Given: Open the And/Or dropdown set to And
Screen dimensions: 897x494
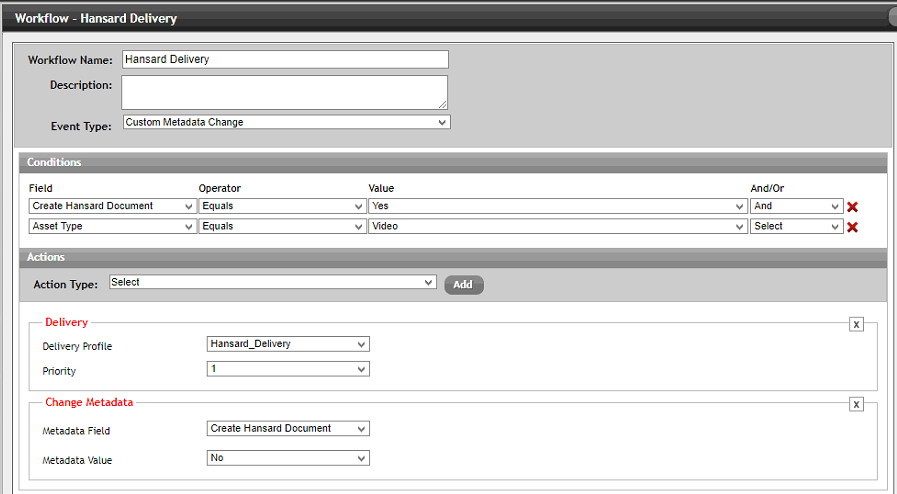Looking at the screenshot, I should click(796, 206).
